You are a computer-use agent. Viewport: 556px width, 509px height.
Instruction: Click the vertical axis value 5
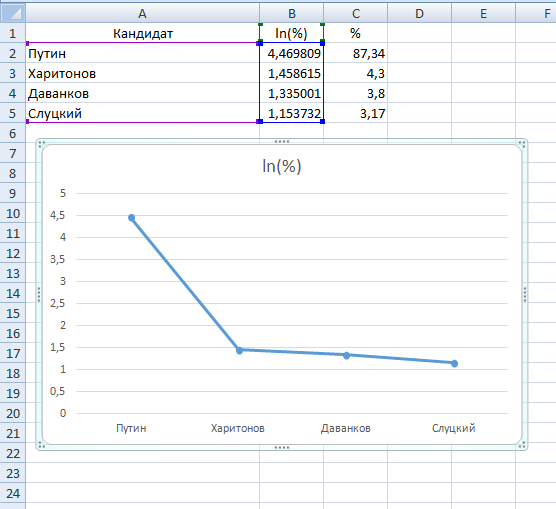pyautogui.click(x=63, y=193)
